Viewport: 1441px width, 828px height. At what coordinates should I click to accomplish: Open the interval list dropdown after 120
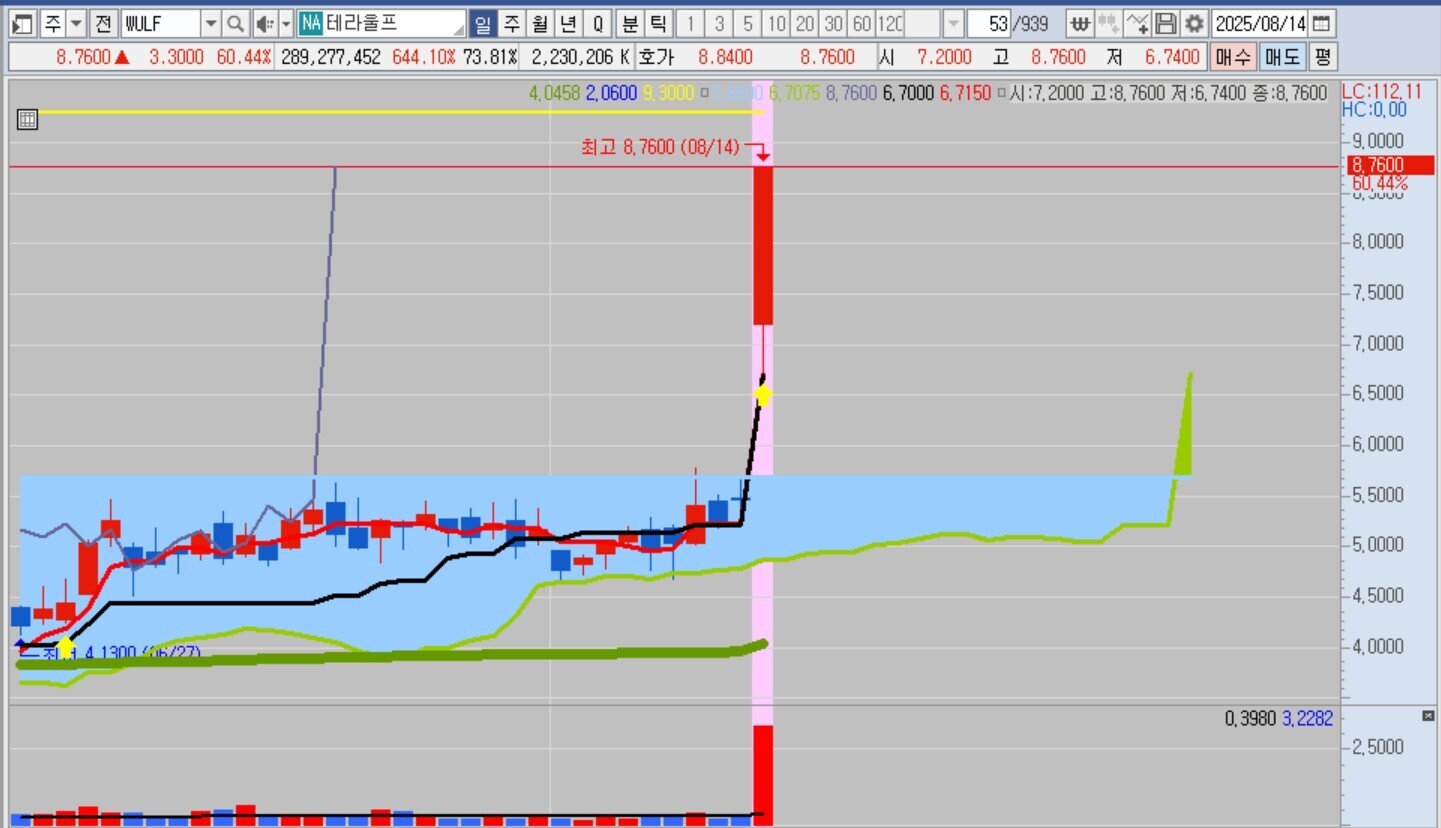tap(953, 23)
